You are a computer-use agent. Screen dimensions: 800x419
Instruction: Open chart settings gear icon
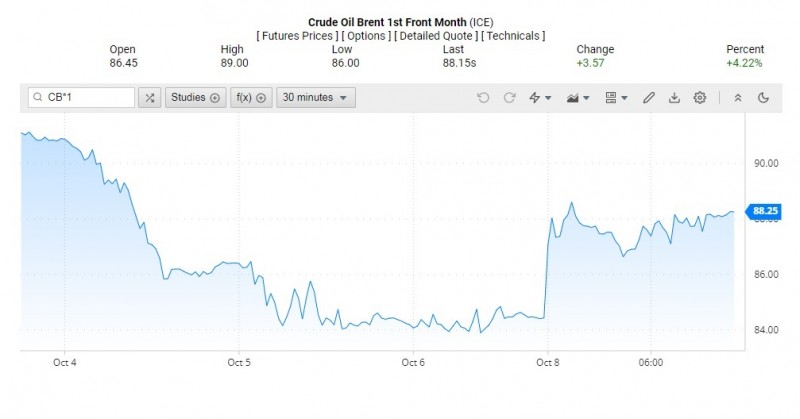point(700,97)
